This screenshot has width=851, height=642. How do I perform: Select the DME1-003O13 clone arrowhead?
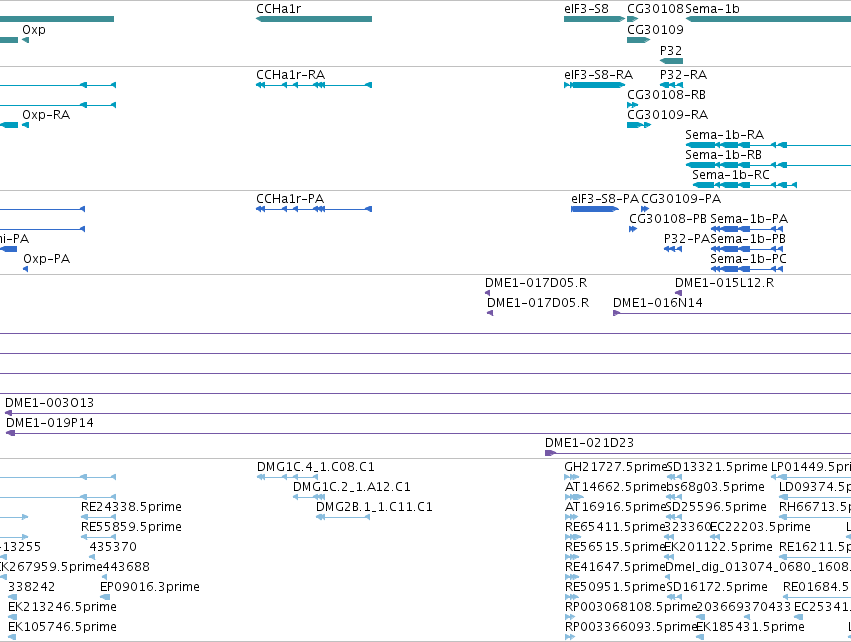[x=8, y=413]
